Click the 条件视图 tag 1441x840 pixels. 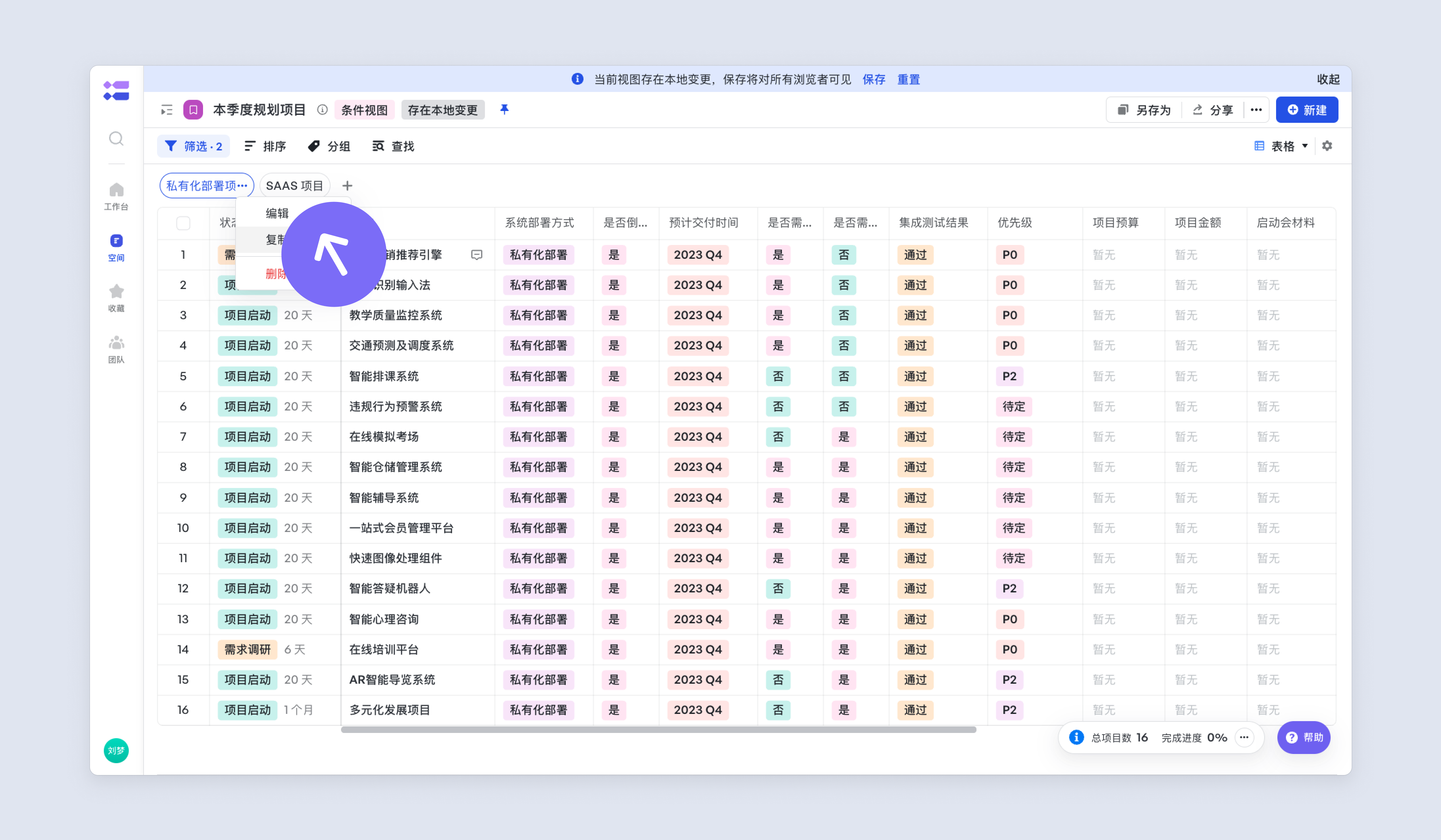[x=364, y=110]
